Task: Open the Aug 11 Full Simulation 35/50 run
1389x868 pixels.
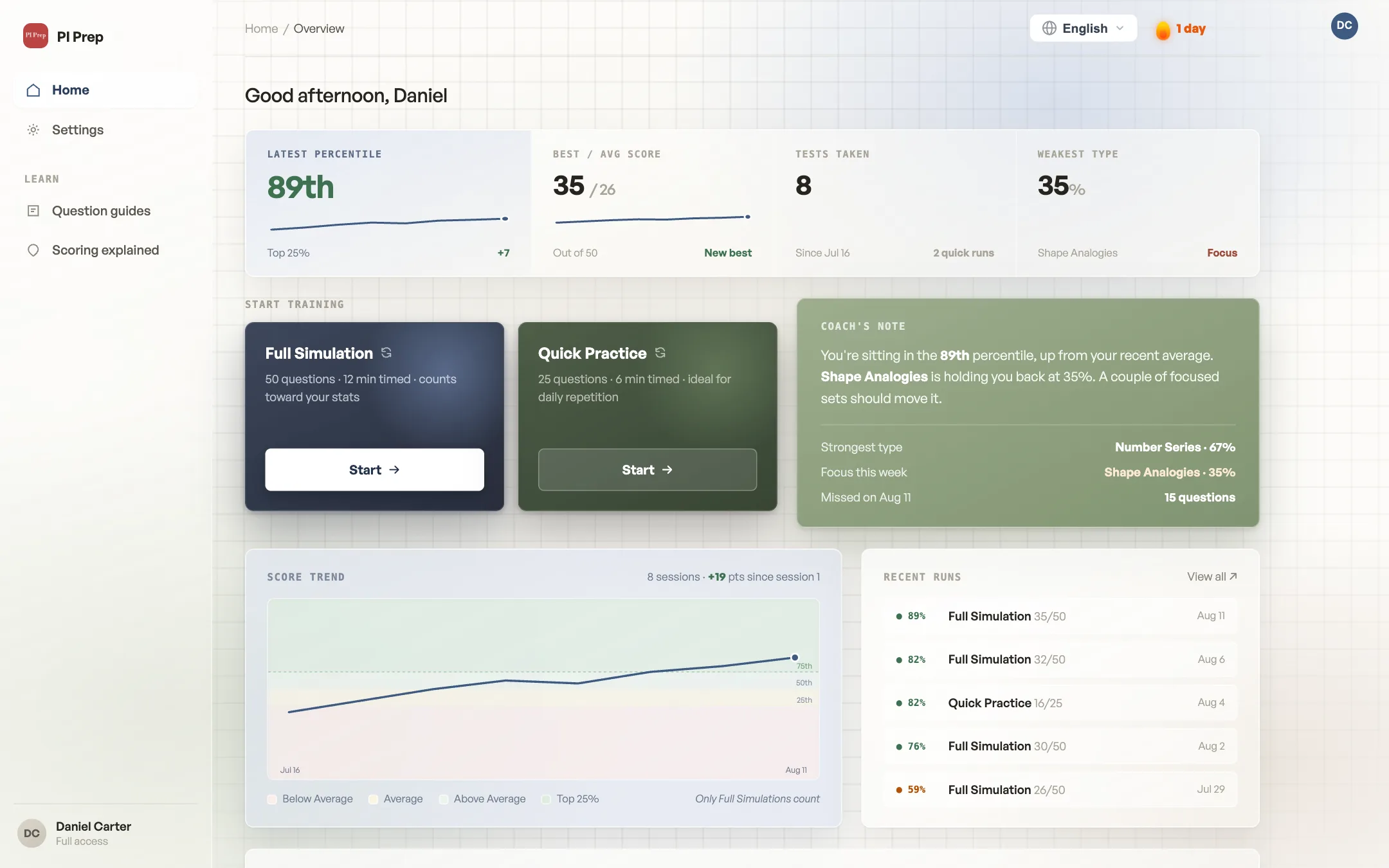Action: [1060, 616]
